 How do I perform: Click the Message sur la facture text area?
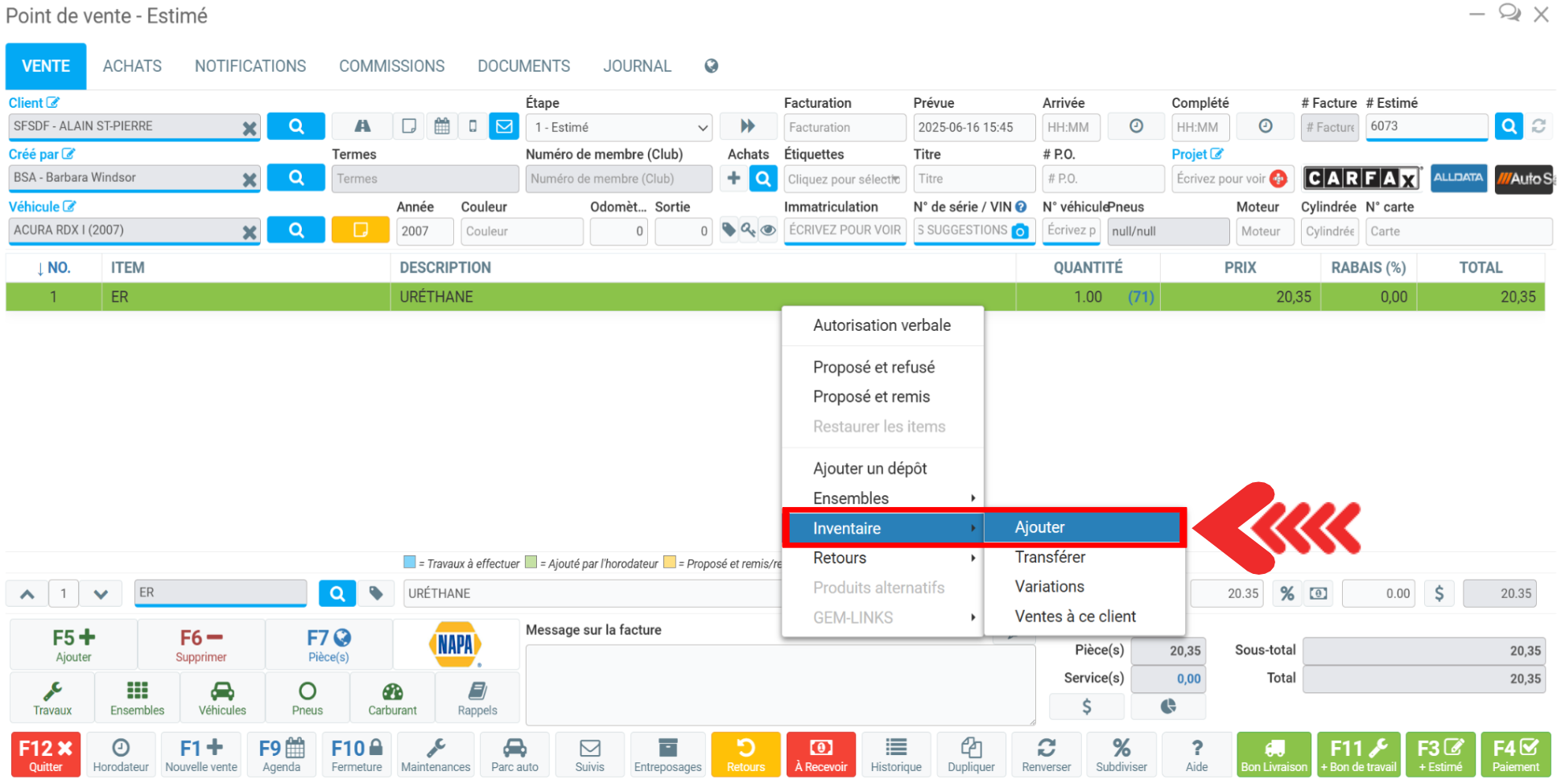tap(779, 684)
